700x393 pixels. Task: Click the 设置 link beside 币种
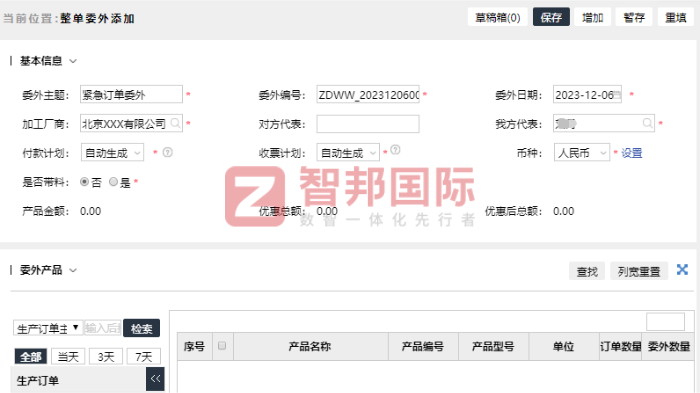(632, 153)
